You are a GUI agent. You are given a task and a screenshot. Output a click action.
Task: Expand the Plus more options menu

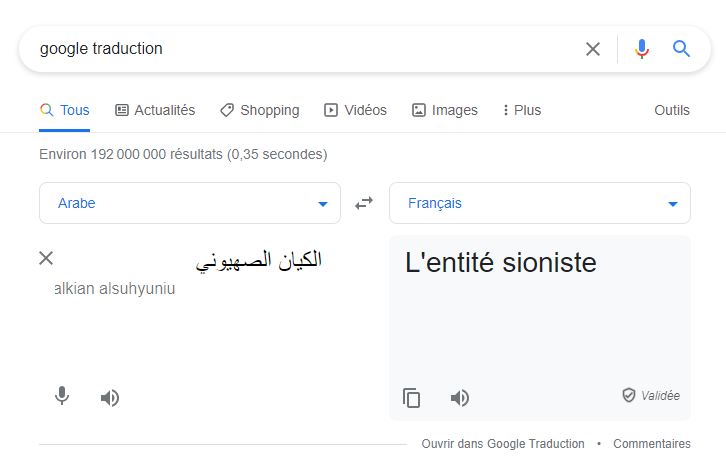point(521,110)
